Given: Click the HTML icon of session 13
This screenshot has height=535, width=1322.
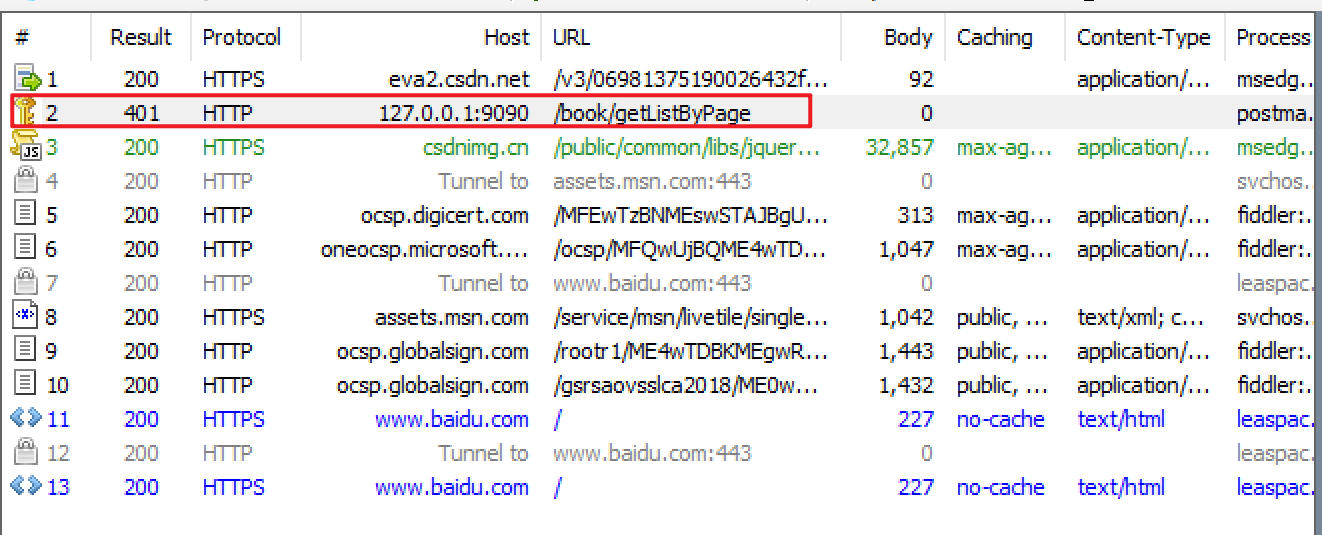Looking at the screenshot, I should tap(26, 486).
